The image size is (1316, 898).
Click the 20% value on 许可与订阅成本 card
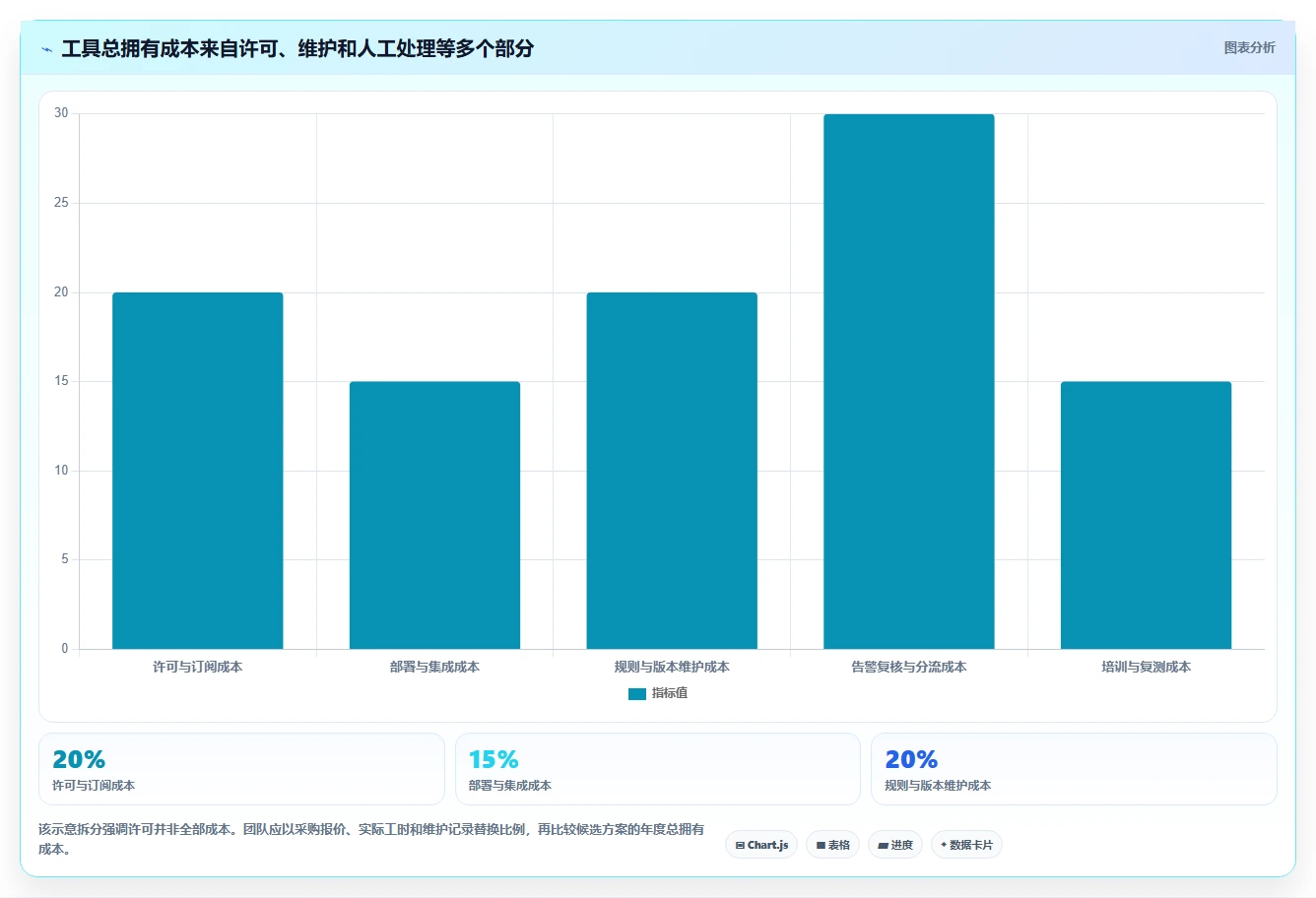point(79,760)
